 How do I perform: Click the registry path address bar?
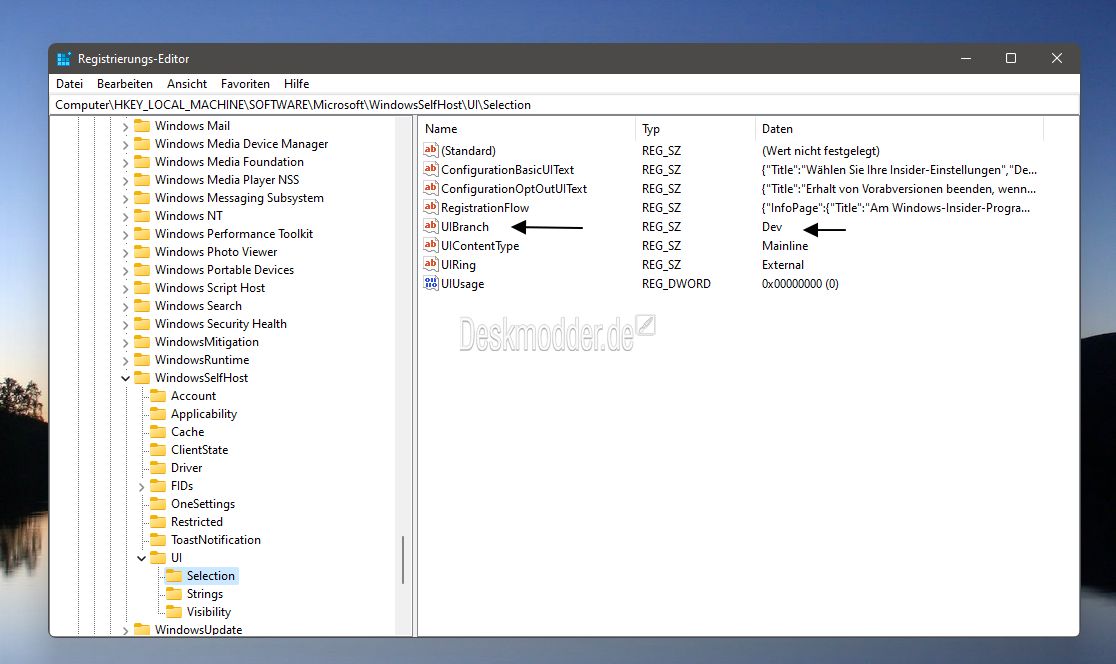[x=564, y=105]
